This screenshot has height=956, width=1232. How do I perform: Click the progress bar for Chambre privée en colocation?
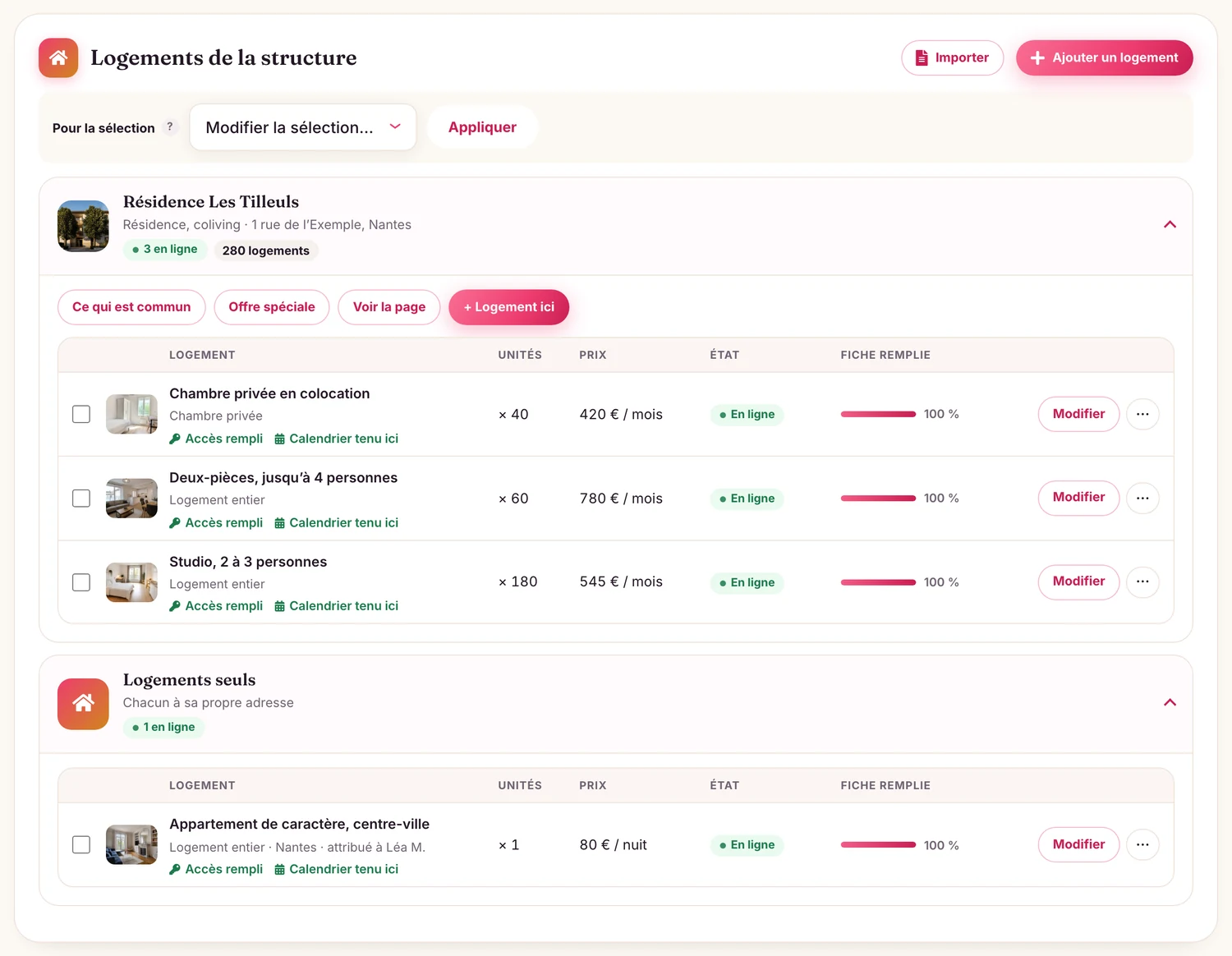(878, 414)
